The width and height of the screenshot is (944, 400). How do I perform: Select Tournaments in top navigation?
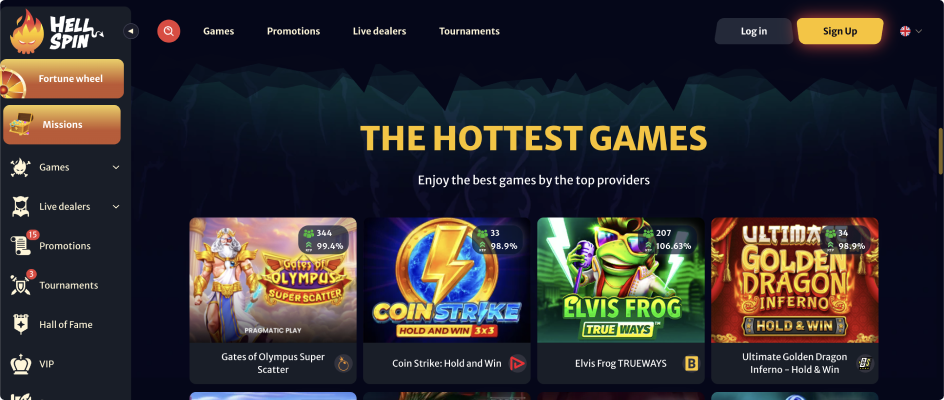(x=469, y=31)
